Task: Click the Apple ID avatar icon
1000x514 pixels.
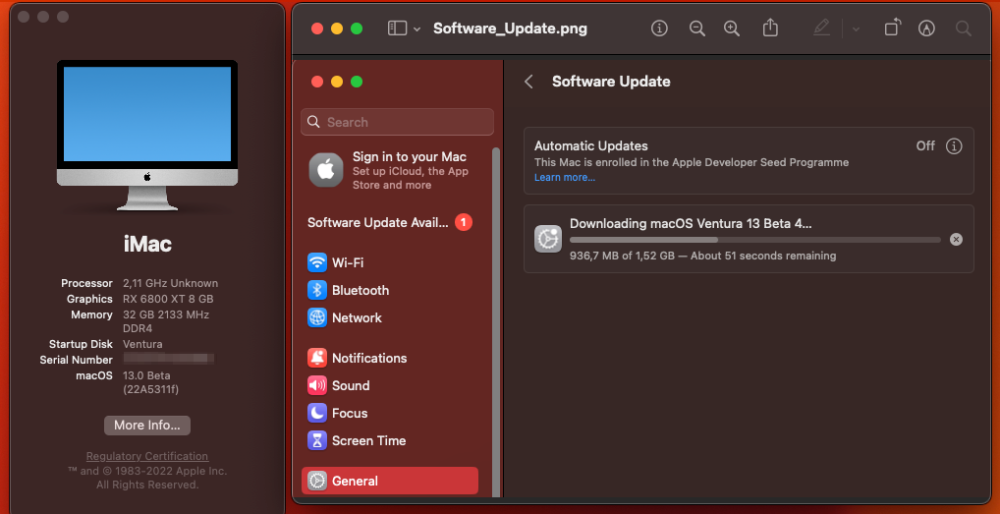Action: click(x=326, y=170)
